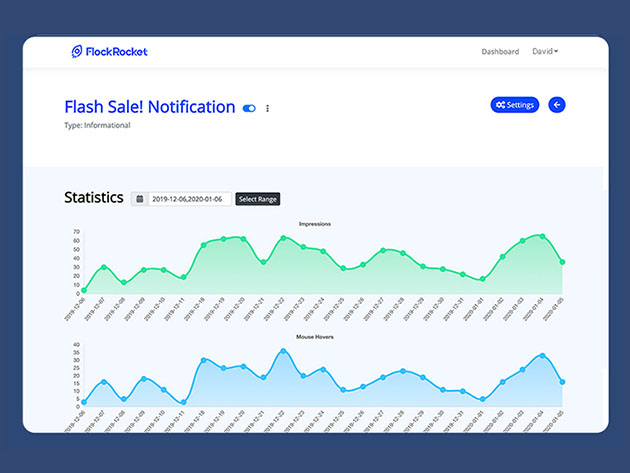Click the date range input field

pyautogui.click(x=190, y=199)
